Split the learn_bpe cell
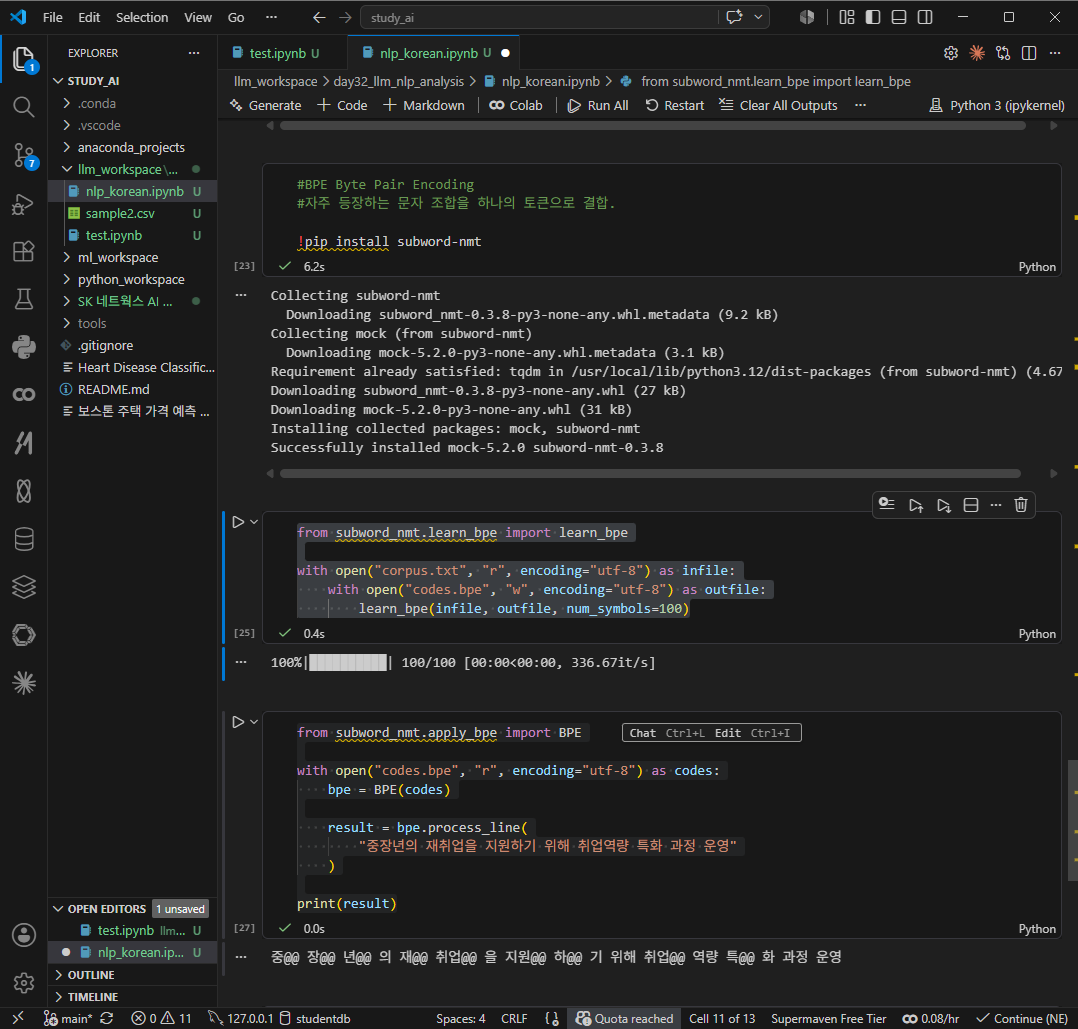 click(x=971, y=505)
